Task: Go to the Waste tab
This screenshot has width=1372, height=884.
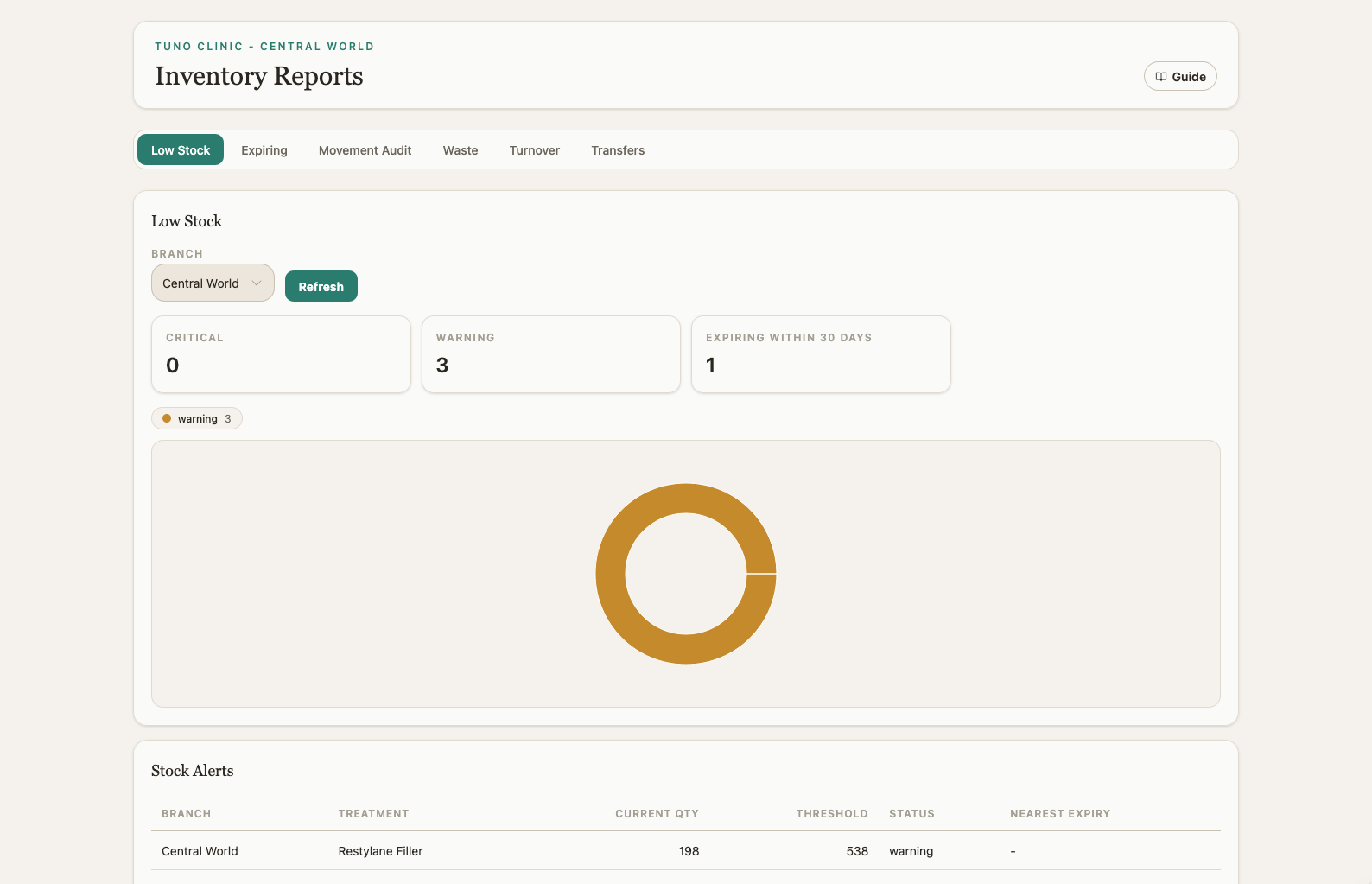Action: coord(461,149)
